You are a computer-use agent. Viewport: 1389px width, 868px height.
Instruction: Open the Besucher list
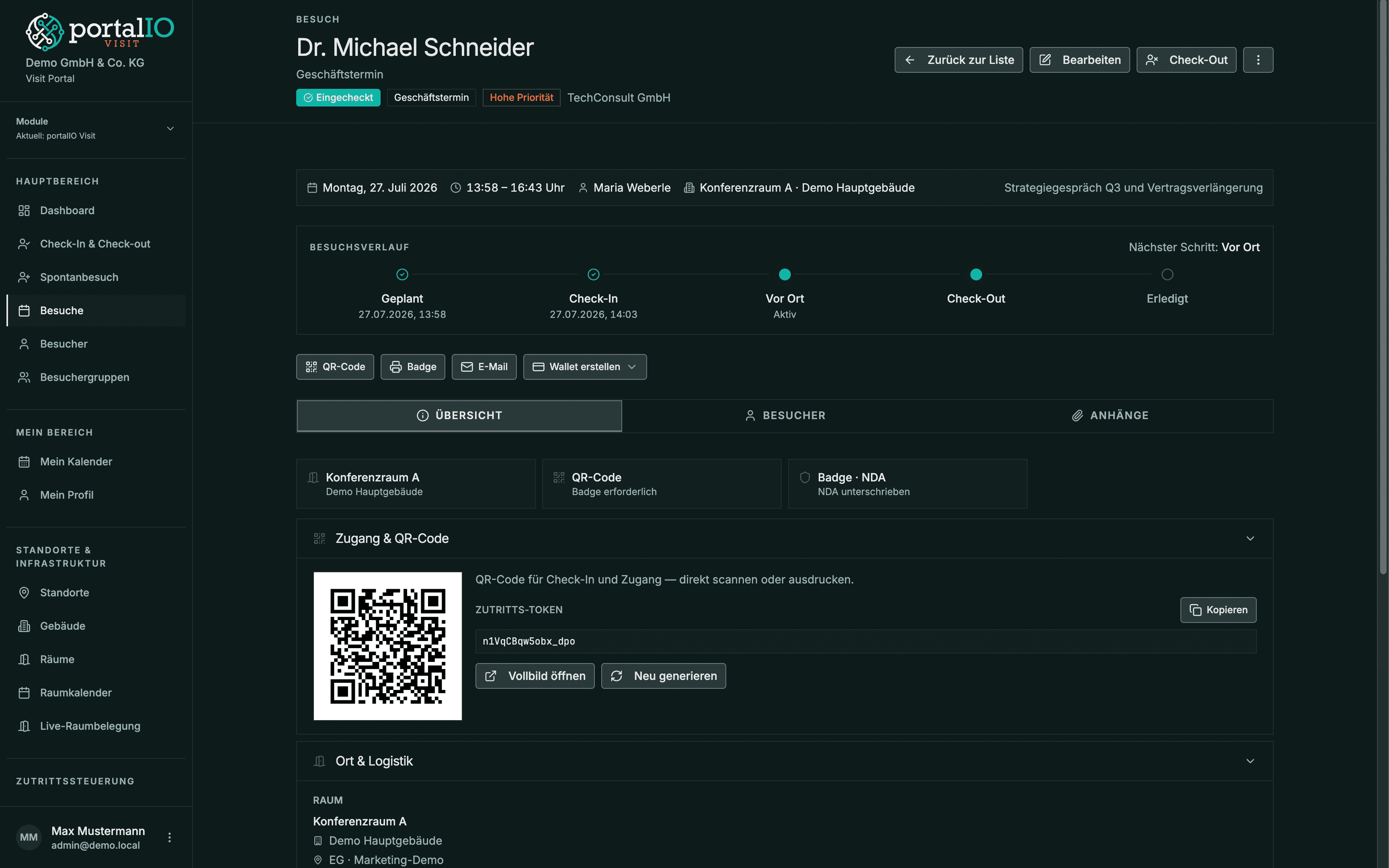[x=96, y=344]
